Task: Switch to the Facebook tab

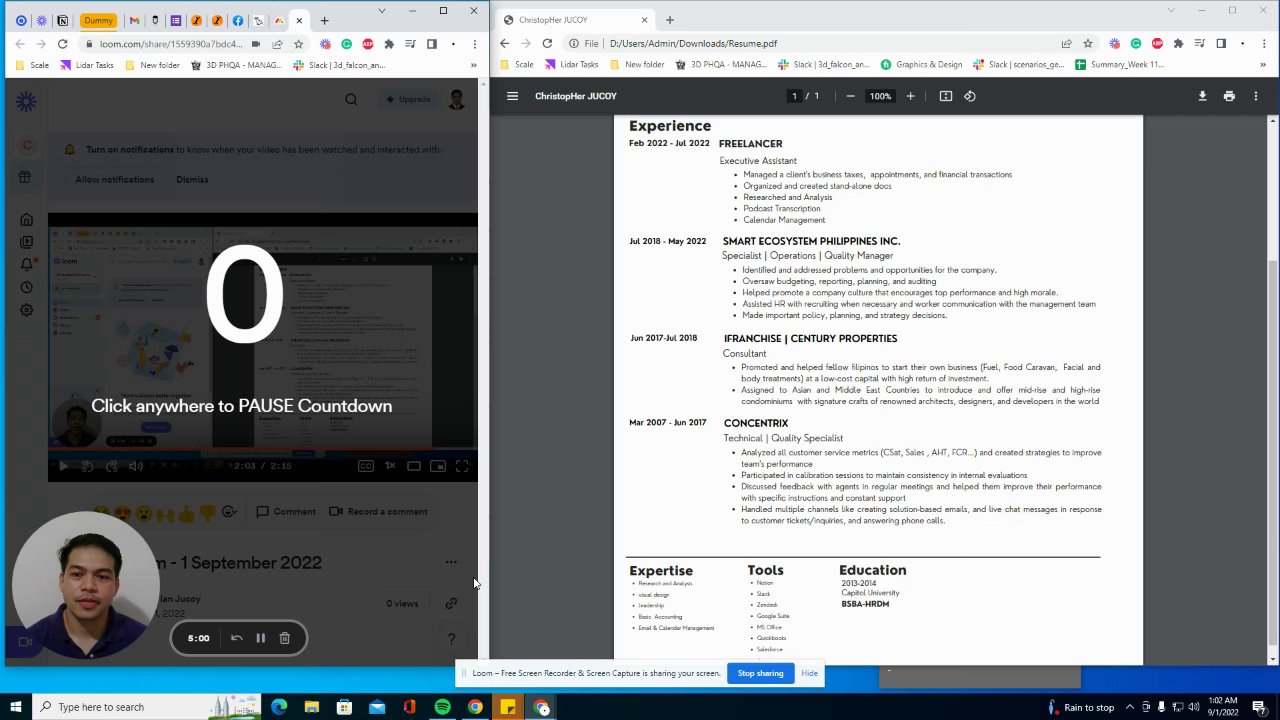Action: click(237, 20)
